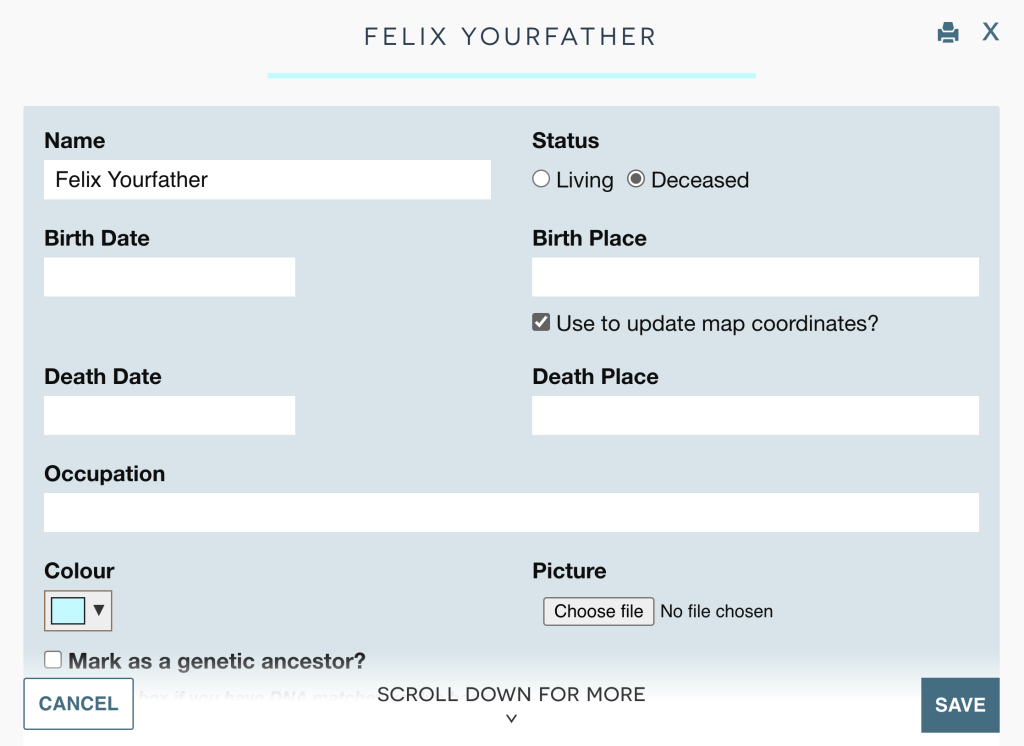The width and height of the screenshot is (1024, 746).
Task: Expand the scroll-down chevron at bottom
Action: (511, 718)
